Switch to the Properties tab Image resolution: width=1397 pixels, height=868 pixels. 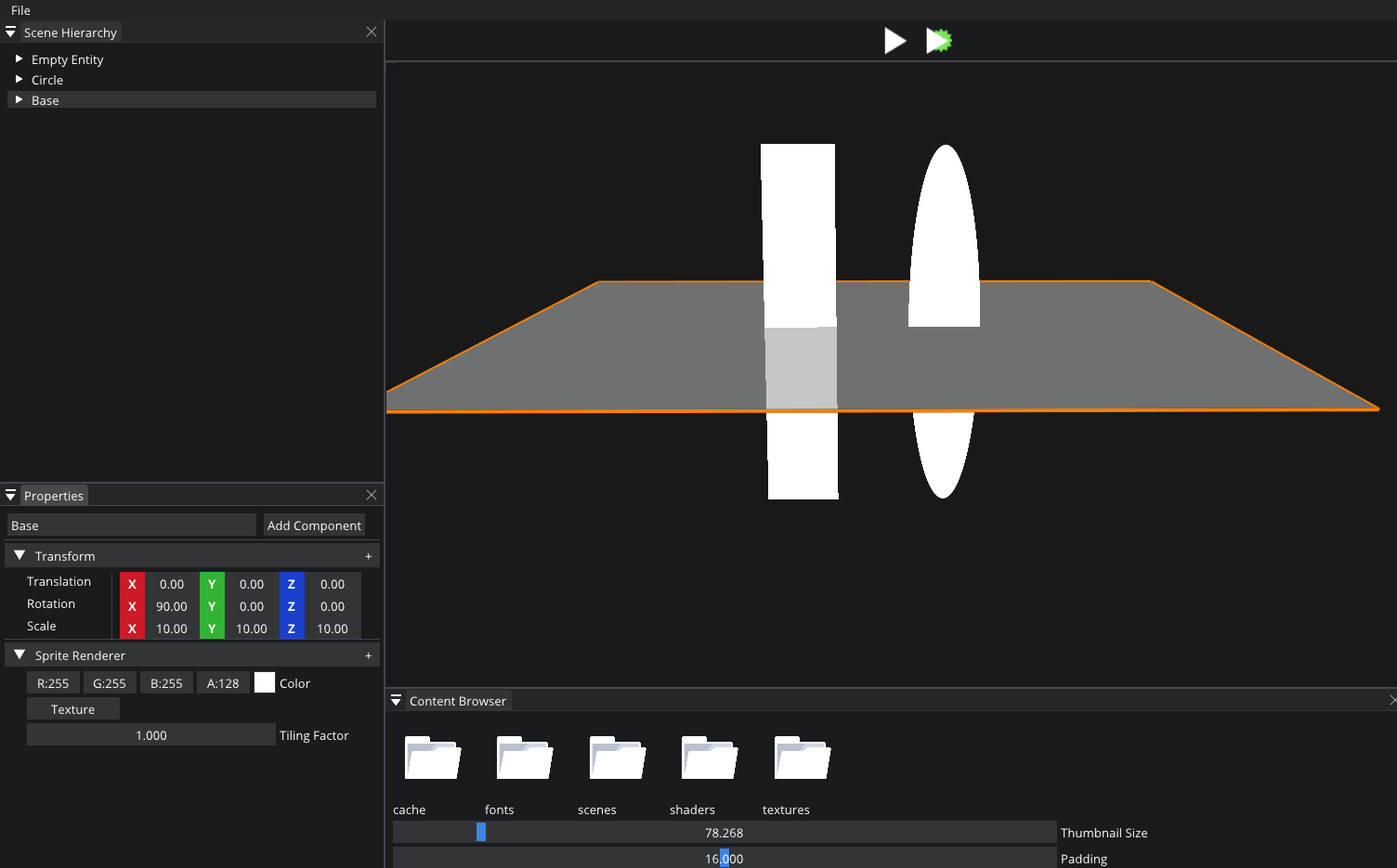pos(53,495)
